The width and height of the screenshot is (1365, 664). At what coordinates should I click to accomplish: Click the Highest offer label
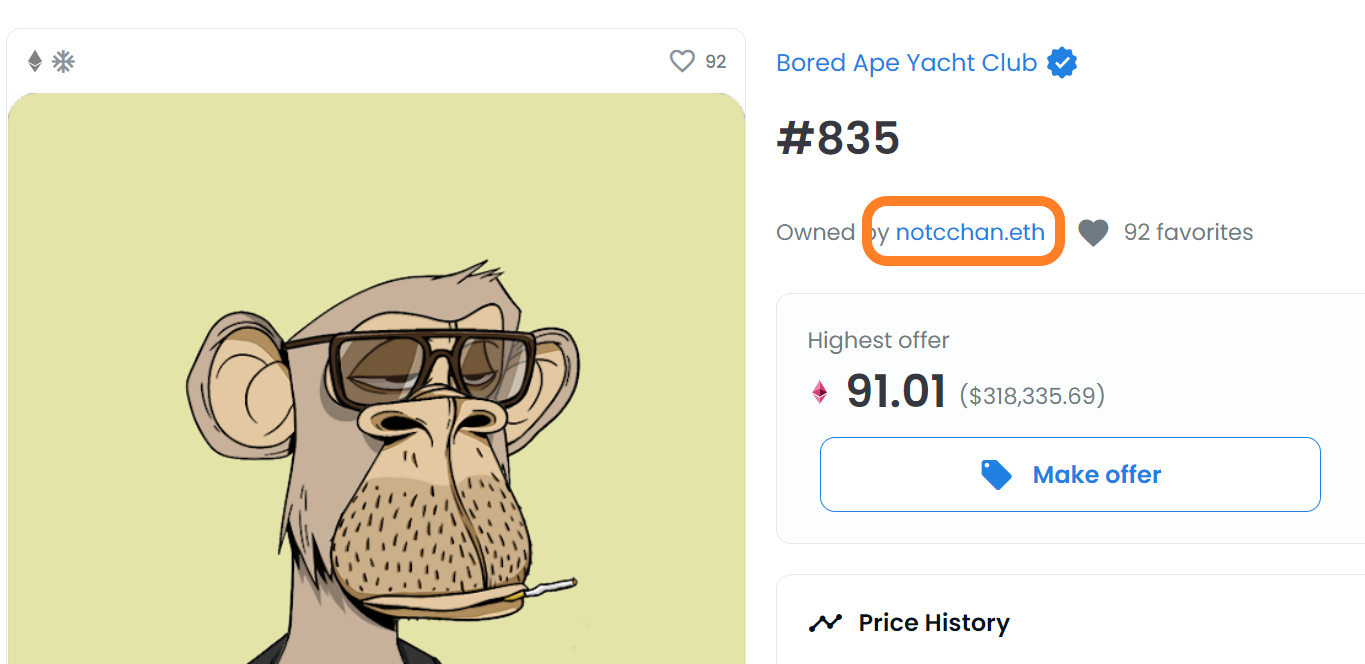(x=878, y=340)
